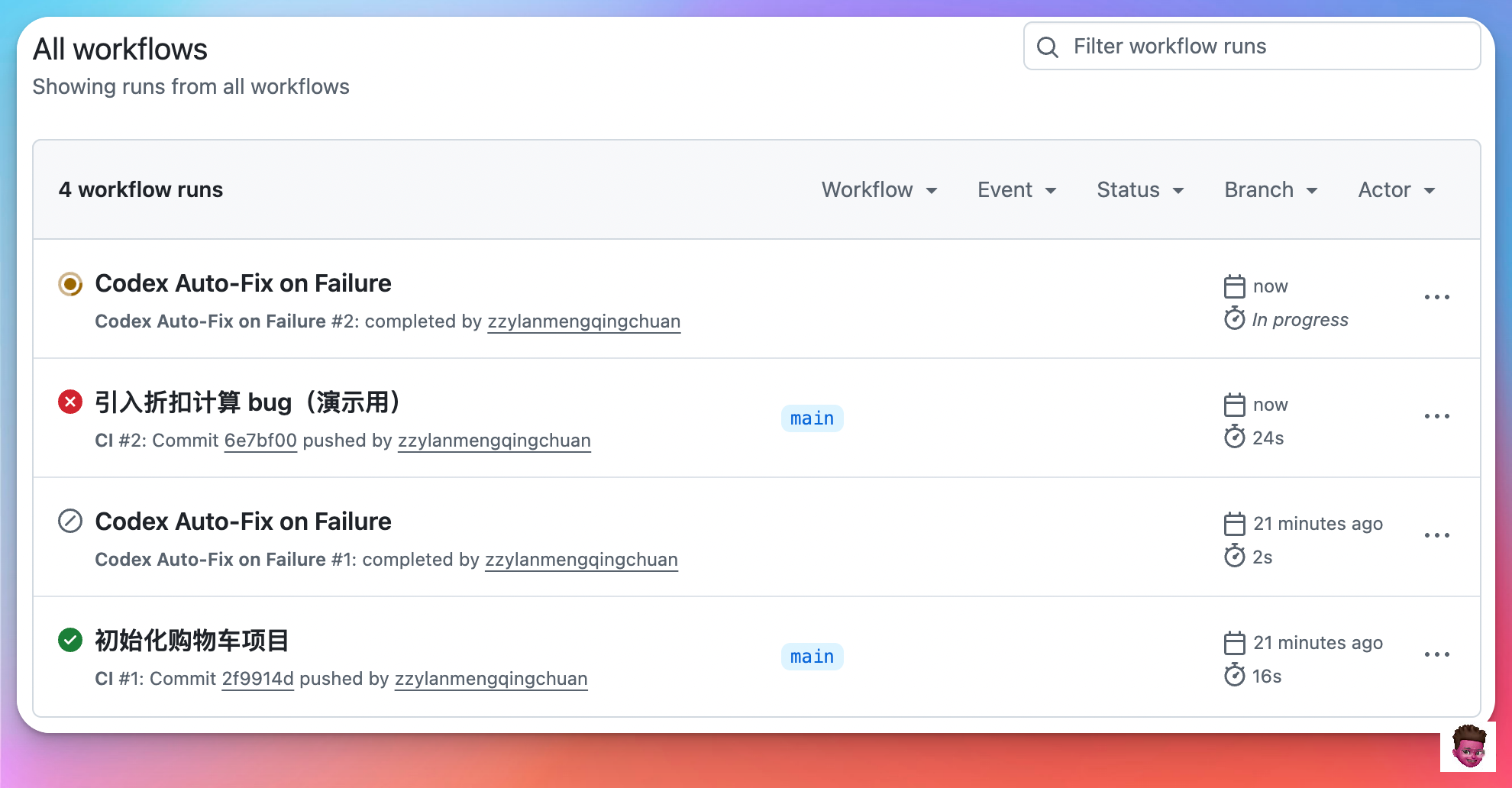Click Showing runs from all workflows text
Screen dimensions: 1512x788
[191, 87]
